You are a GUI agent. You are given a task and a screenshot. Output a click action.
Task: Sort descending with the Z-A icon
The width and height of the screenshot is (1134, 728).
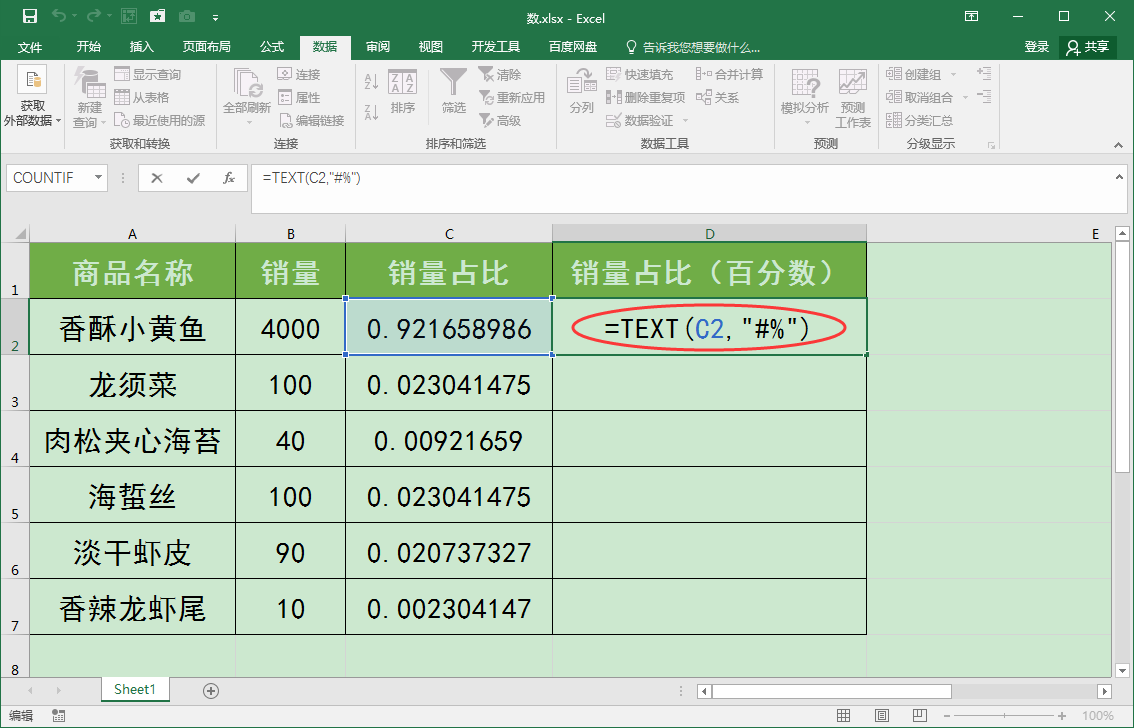click(371, 112)
